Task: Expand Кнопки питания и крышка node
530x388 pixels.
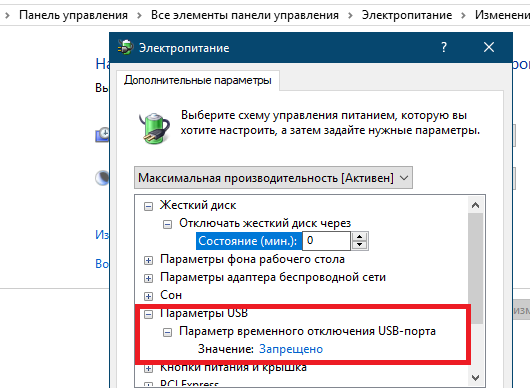Action: [x=148, y=368]
